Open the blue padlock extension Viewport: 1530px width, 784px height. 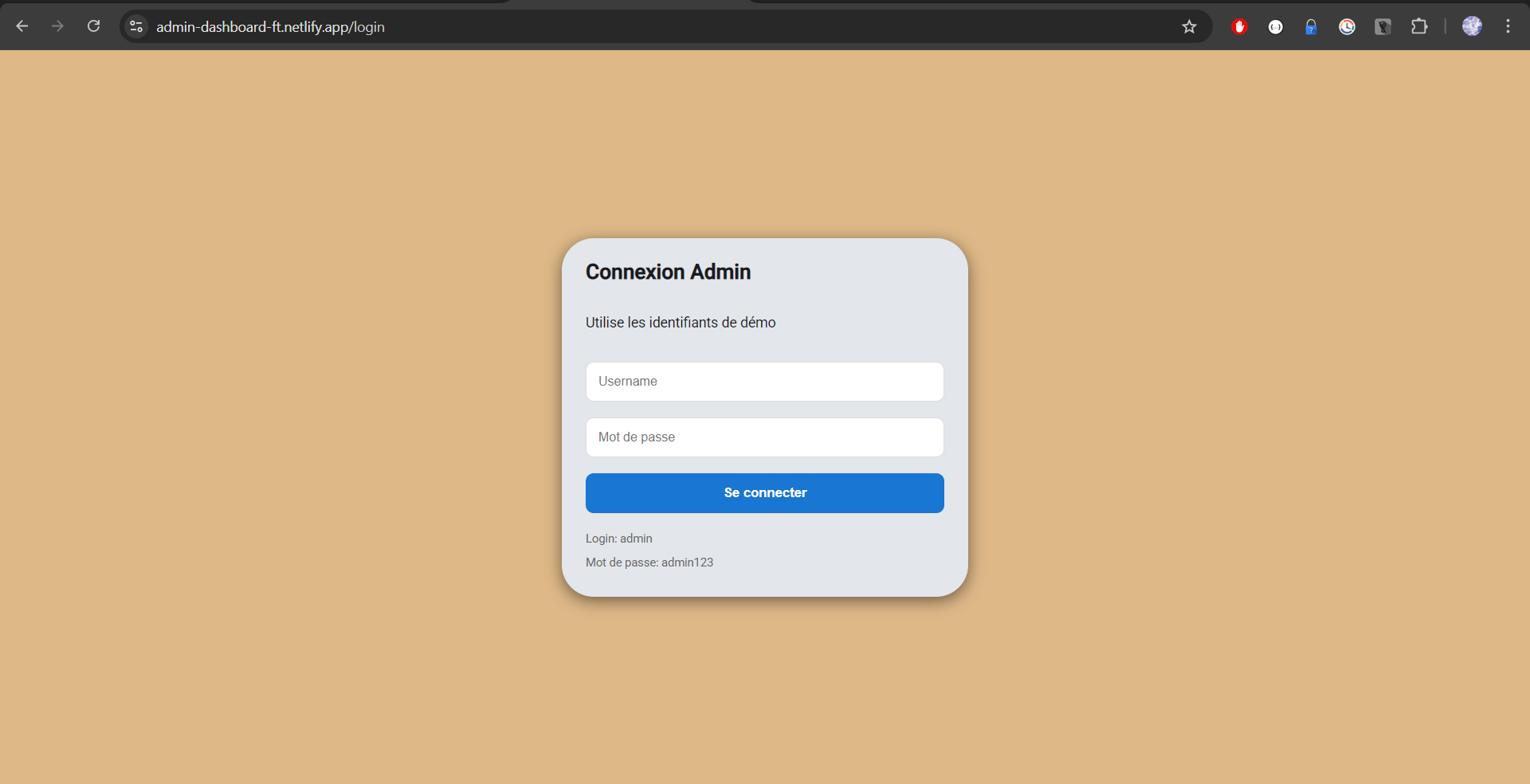(x=1311, y=26)
